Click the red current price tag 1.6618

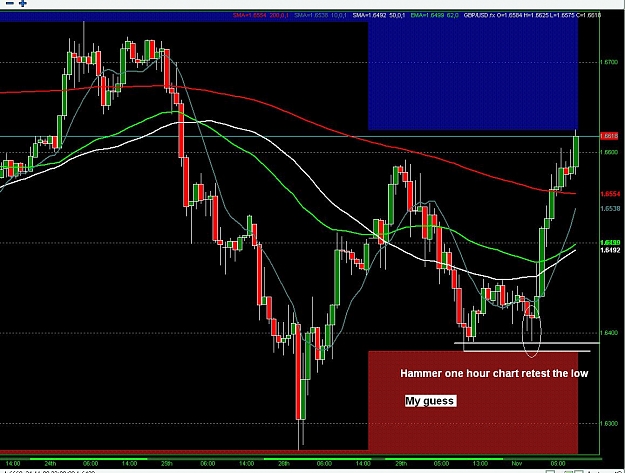609,136
